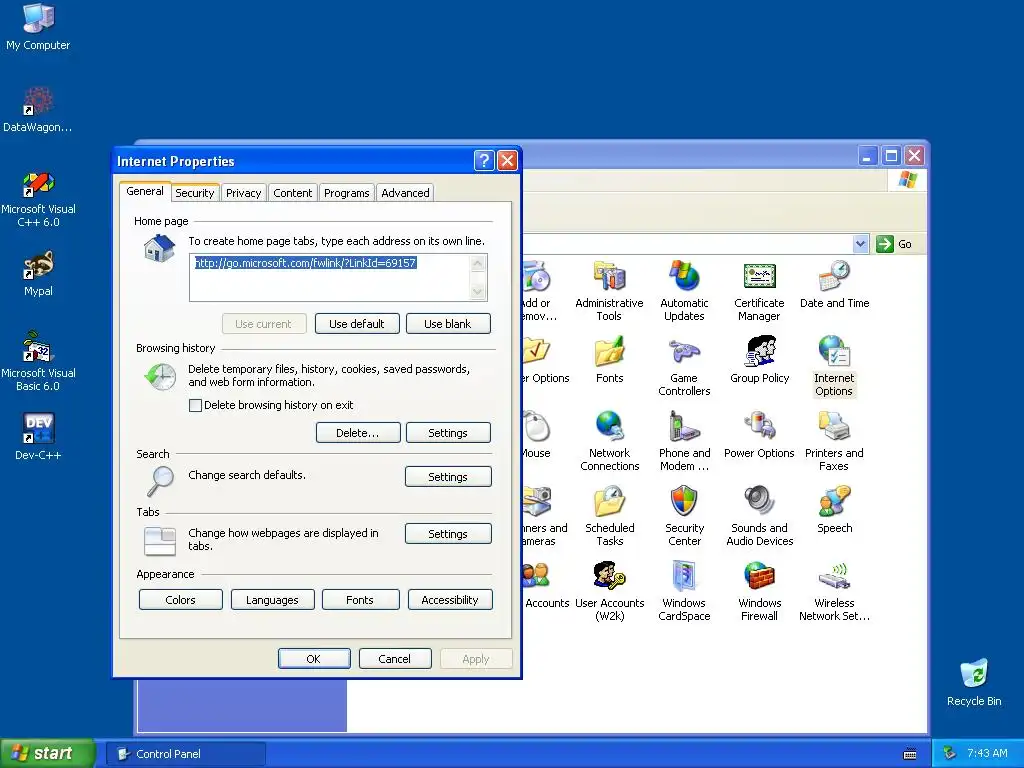Select Microsoft Visual Basic 6.0 shortcut
The width and height of the screenshot is (1024, 768).
point(38,361)
